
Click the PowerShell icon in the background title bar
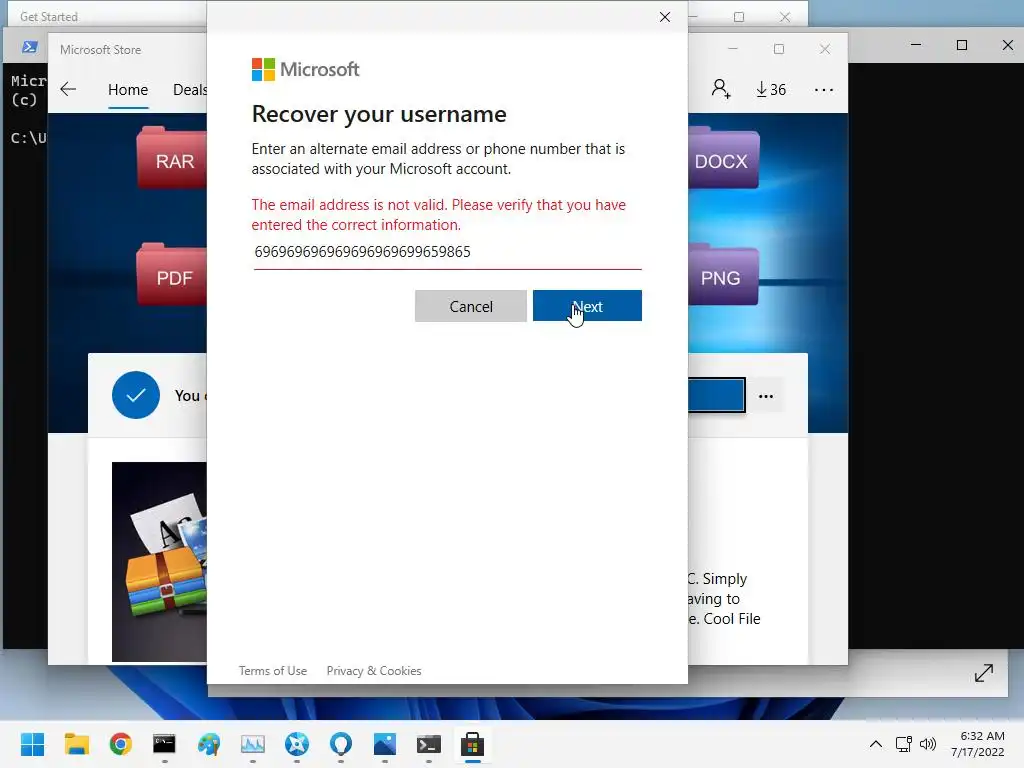tap(29, 46)
